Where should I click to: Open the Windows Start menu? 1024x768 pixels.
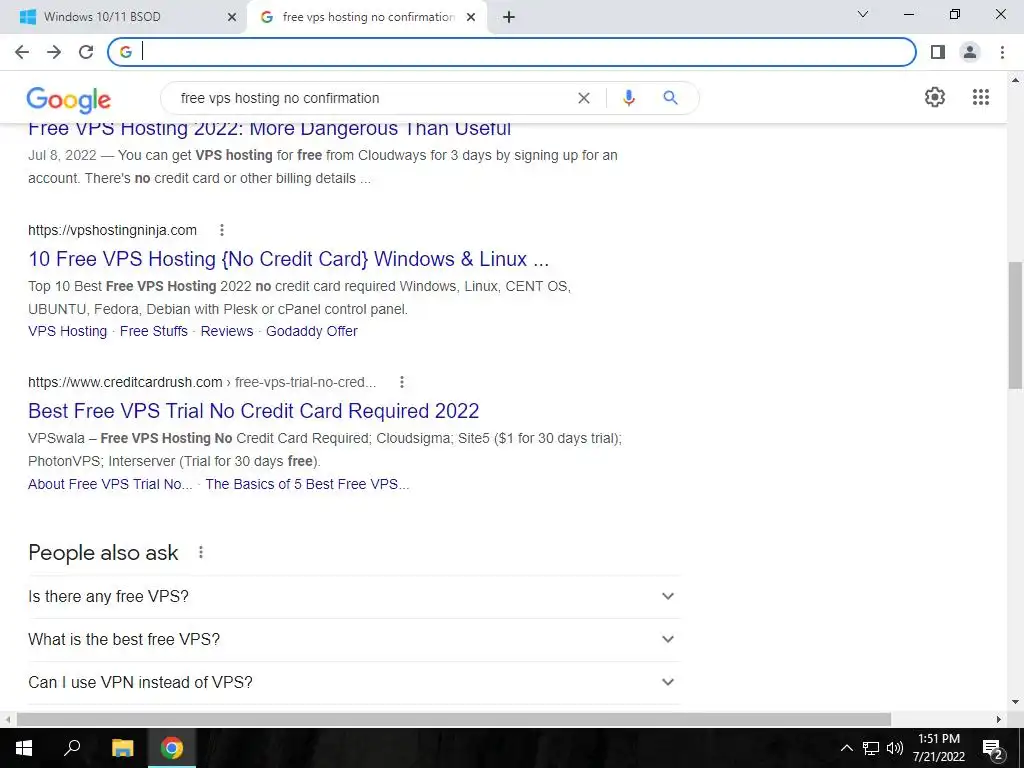[x=24, y=748]
